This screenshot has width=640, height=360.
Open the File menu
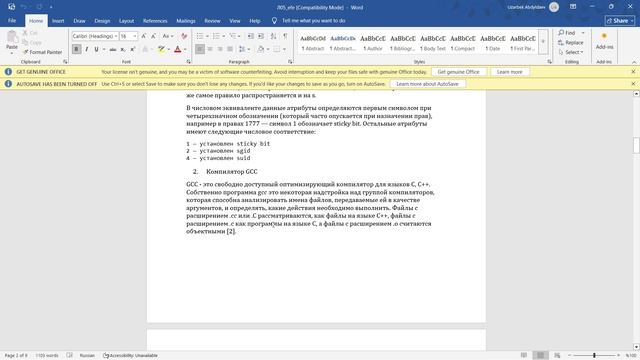(x=12, y=21)
